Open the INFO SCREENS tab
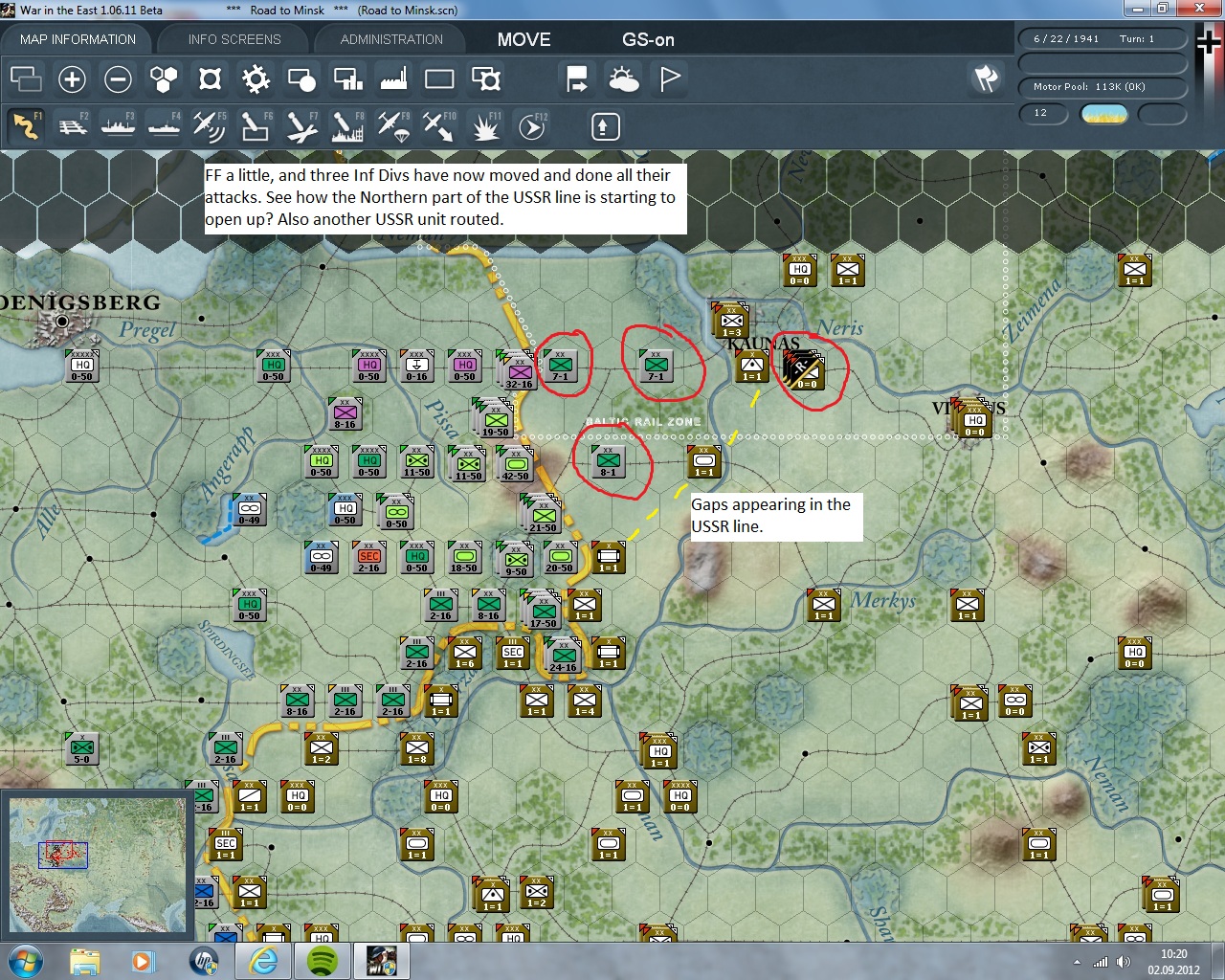This screenshot has width=1225, height=980. [x=234, y=39]
